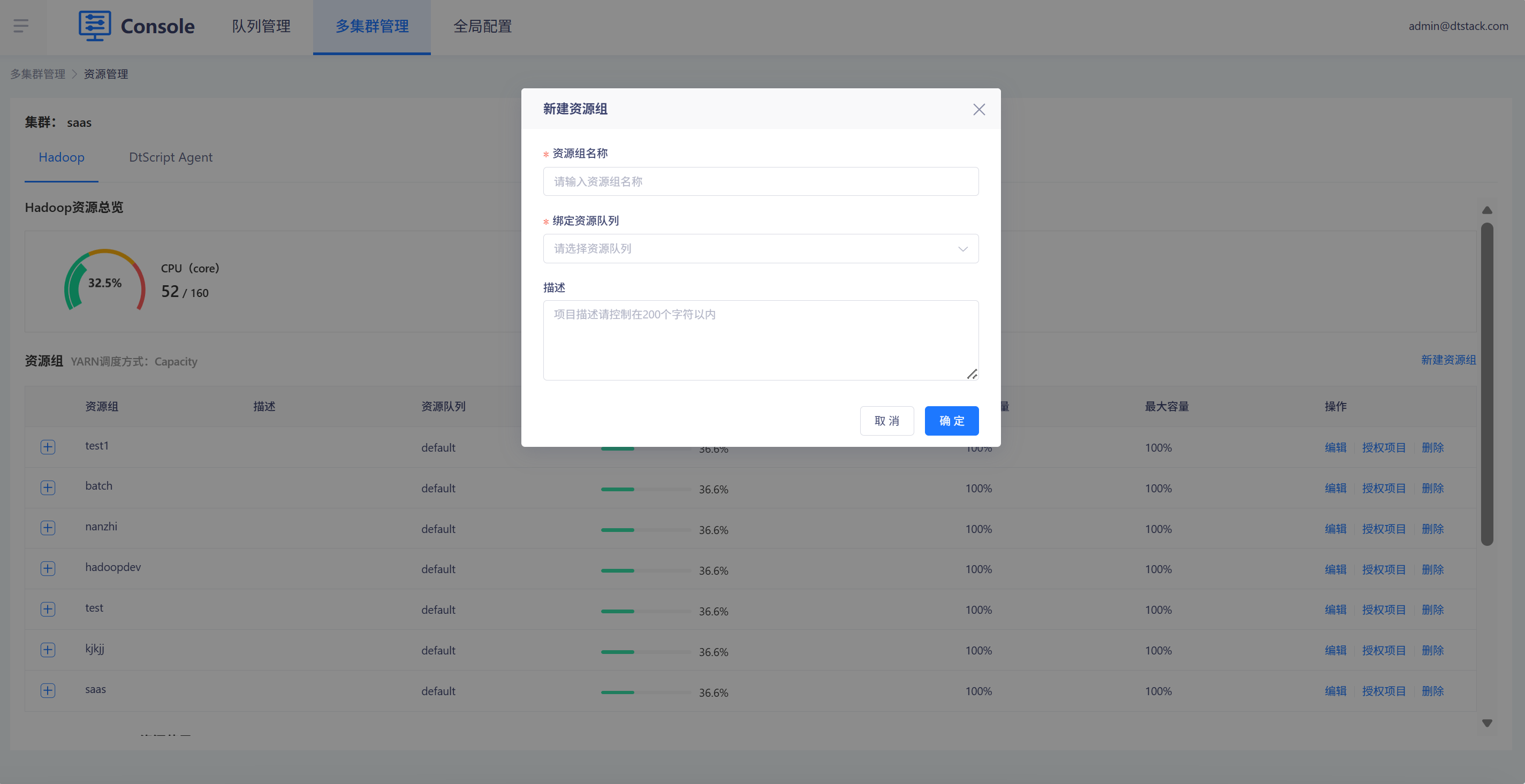Expand the test1 resource group row
This screenshot has width=1525, height=784.
48,447
